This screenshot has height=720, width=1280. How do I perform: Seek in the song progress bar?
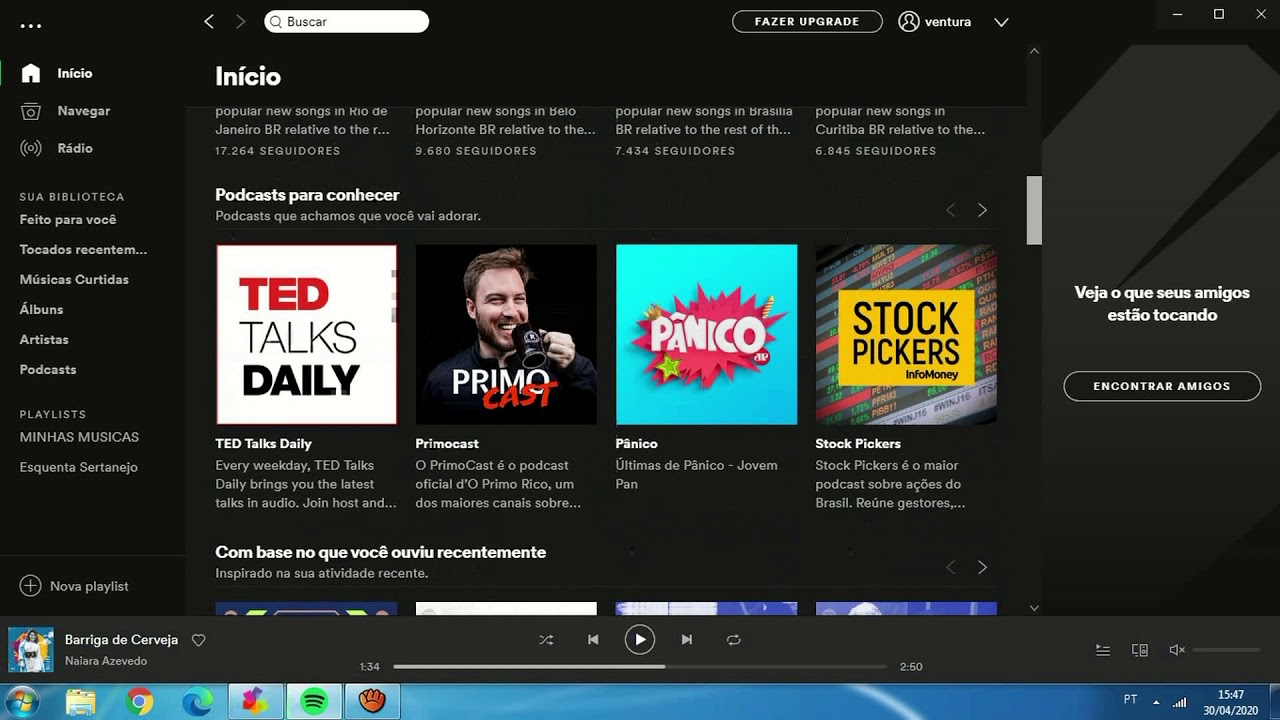click(x=640, y=666)
